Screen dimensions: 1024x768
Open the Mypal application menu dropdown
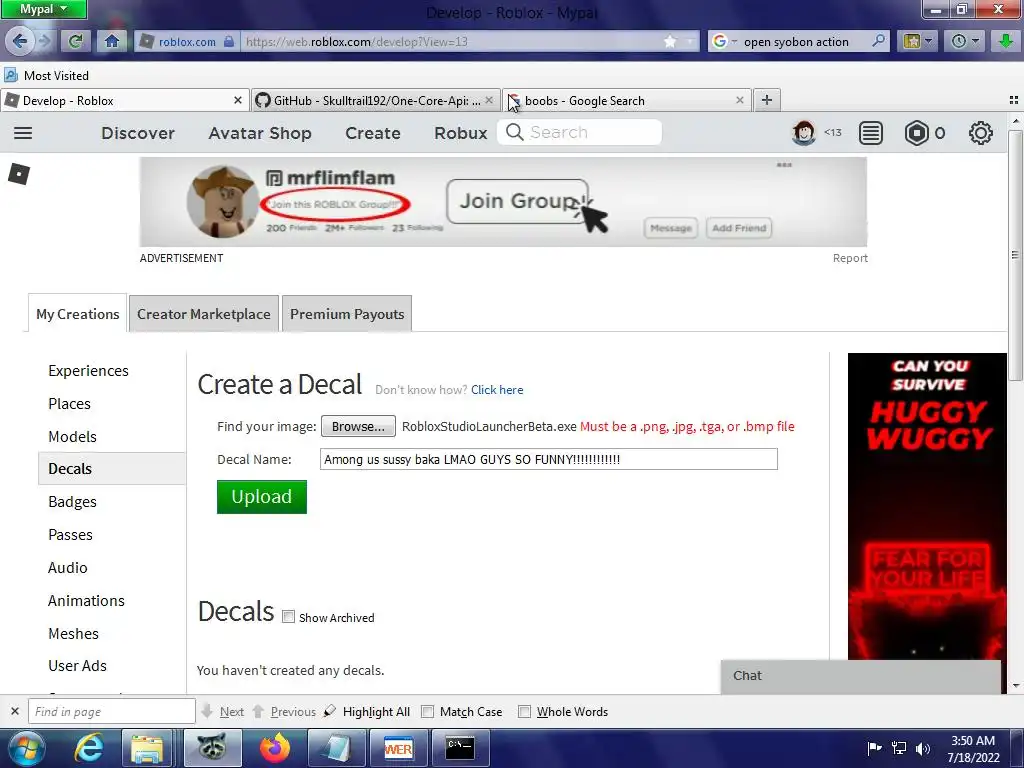(x=44, y=9)
